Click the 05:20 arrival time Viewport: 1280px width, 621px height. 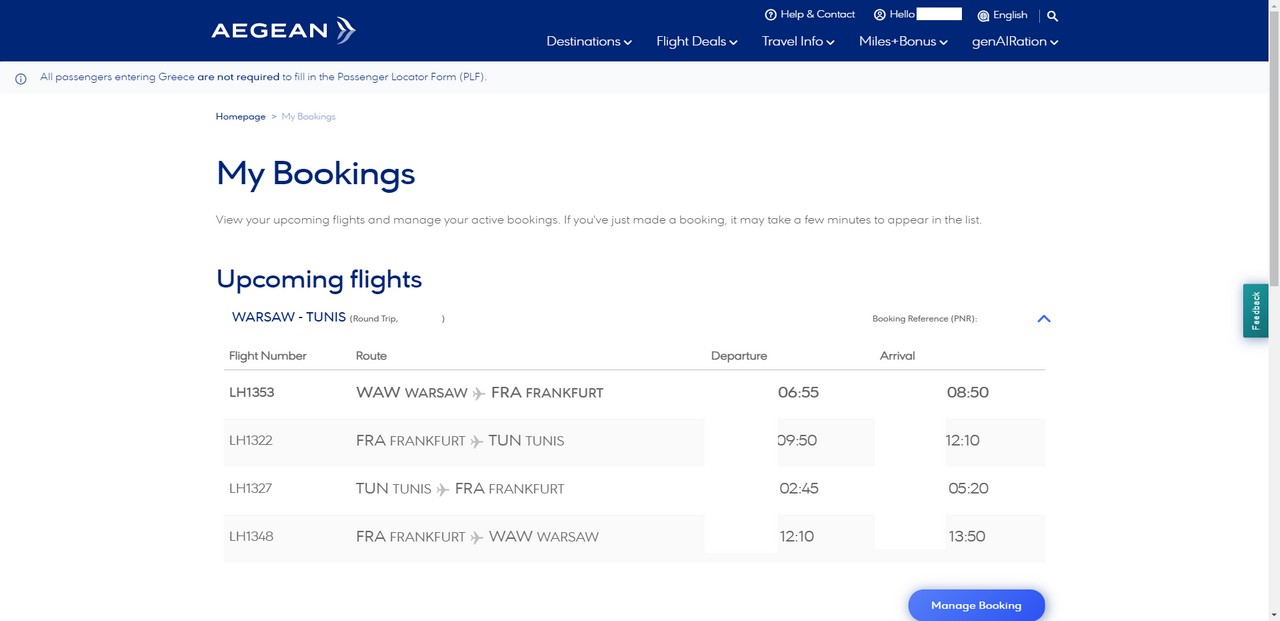(968, 489)
